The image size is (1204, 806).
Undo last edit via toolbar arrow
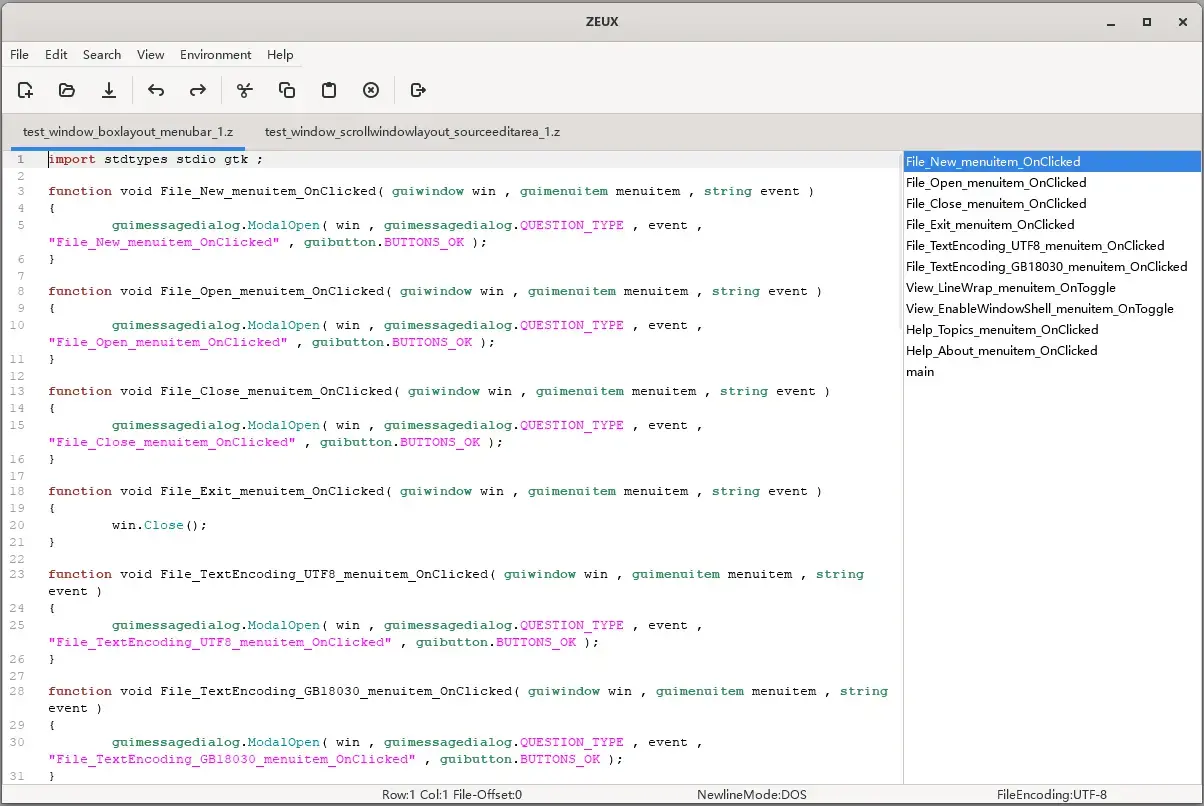(156, 90)
